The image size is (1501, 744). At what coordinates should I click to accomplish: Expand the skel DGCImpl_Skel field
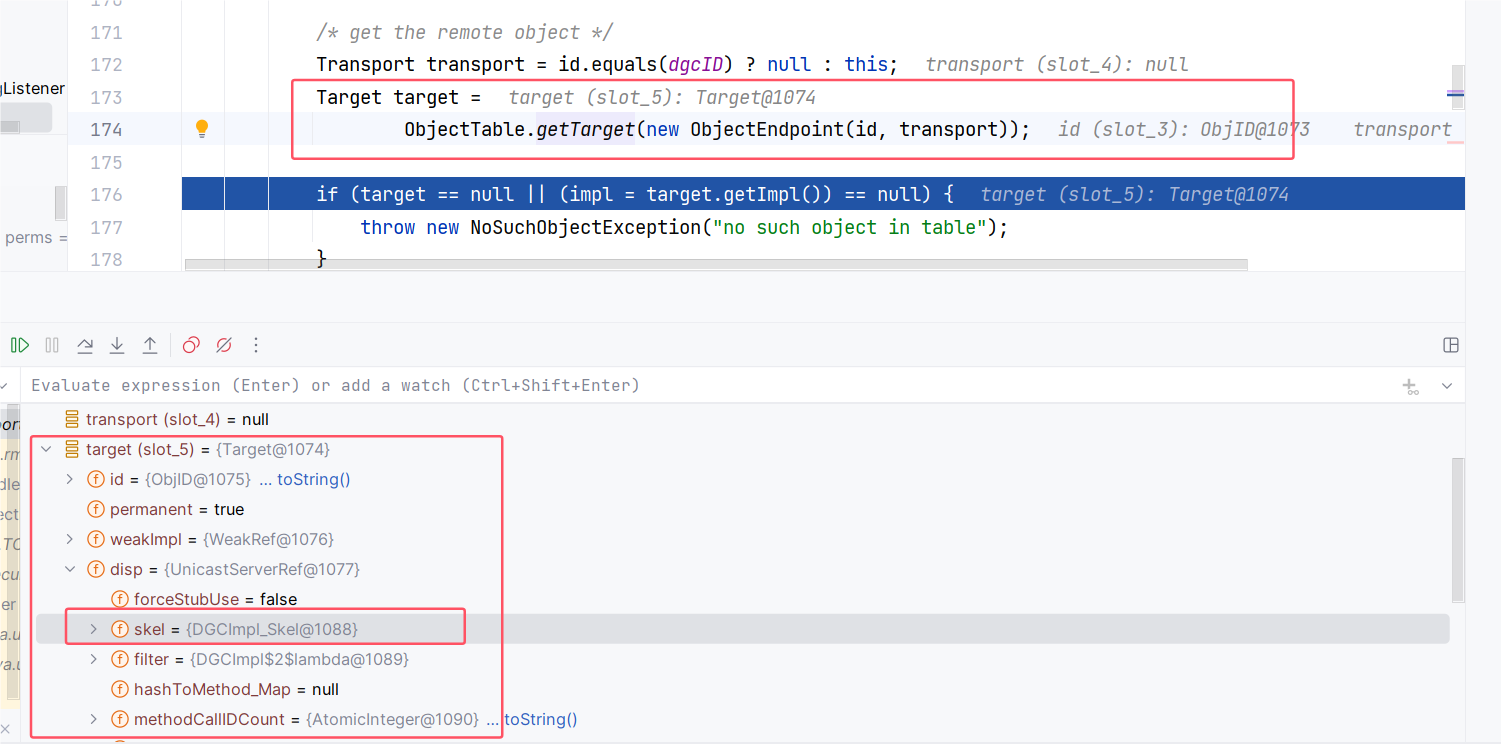coord(94,629)
